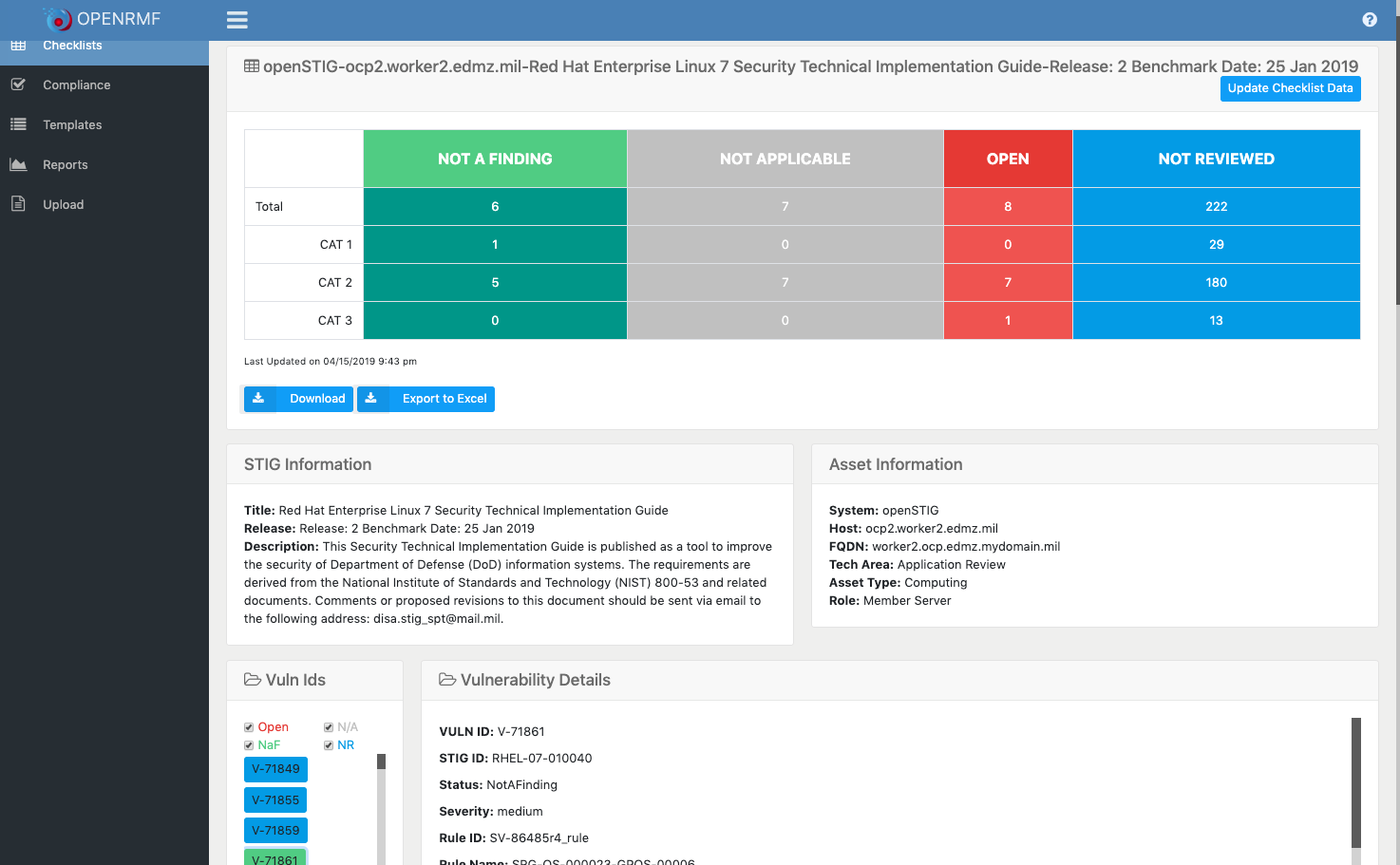
Task: Click the Role Member Server line
Action: pyautogui.click(x=890, y=600)
